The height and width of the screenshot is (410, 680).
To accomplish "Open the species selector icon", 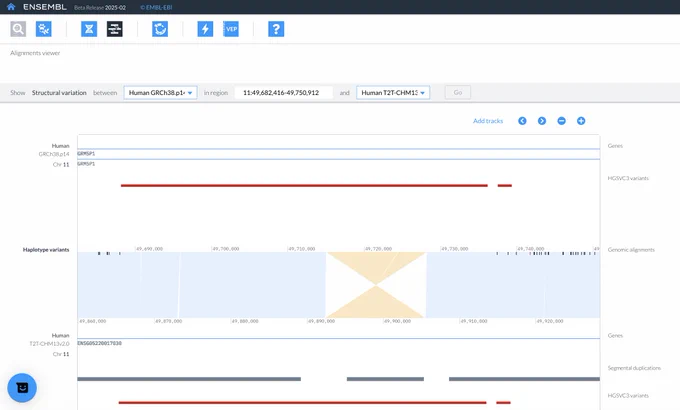I will 44,29.
